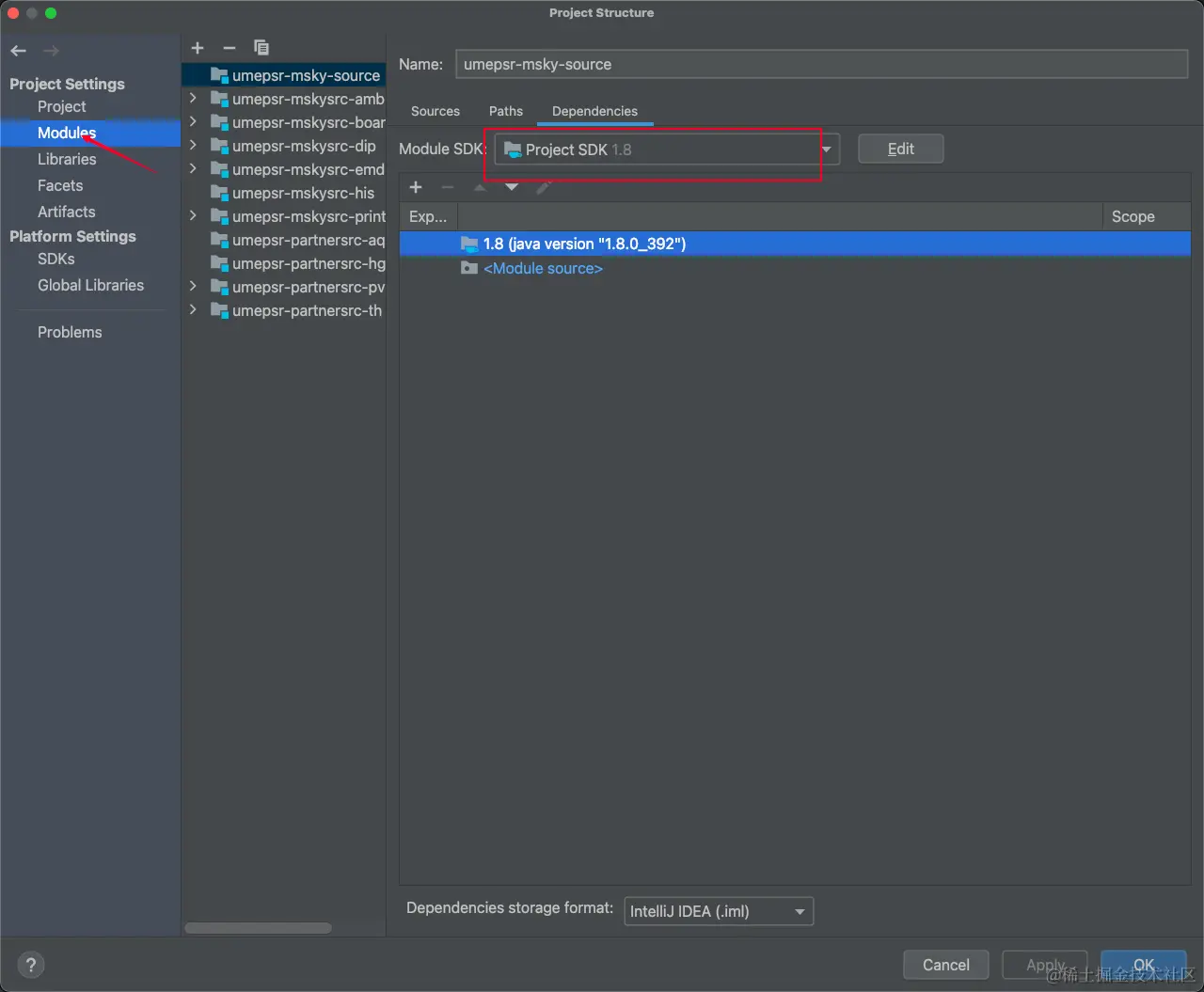Switch to the Sources tab
The image size is (1204, 992).
coord(436,111)
